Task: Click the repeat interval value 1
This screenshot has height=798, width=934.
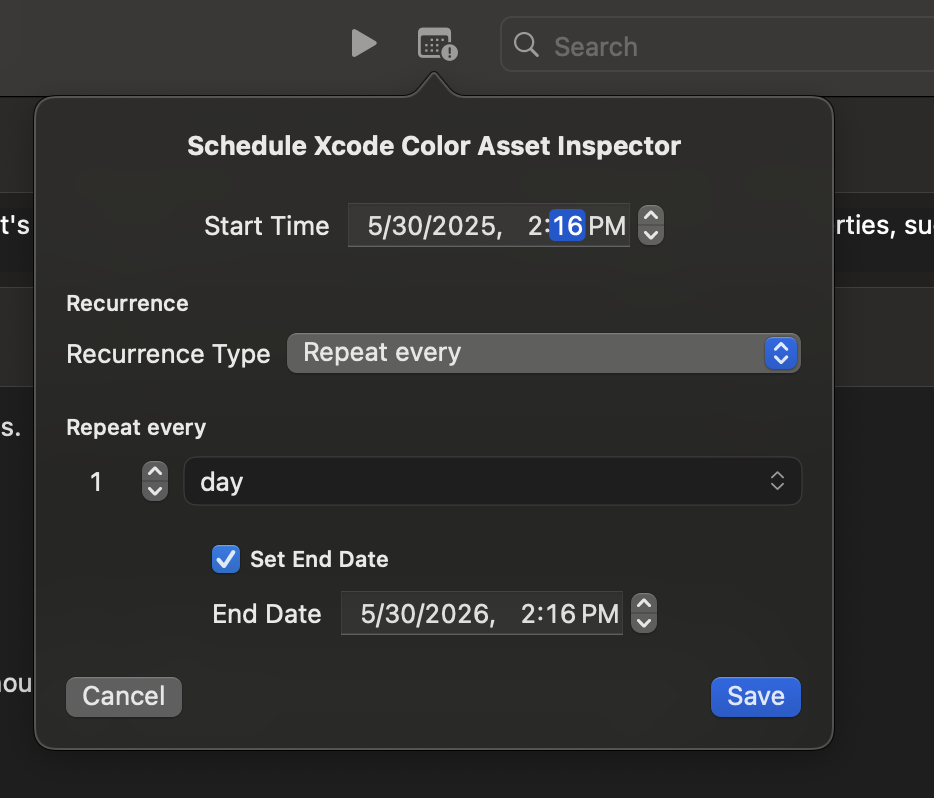Action: (x=96, y=482)
